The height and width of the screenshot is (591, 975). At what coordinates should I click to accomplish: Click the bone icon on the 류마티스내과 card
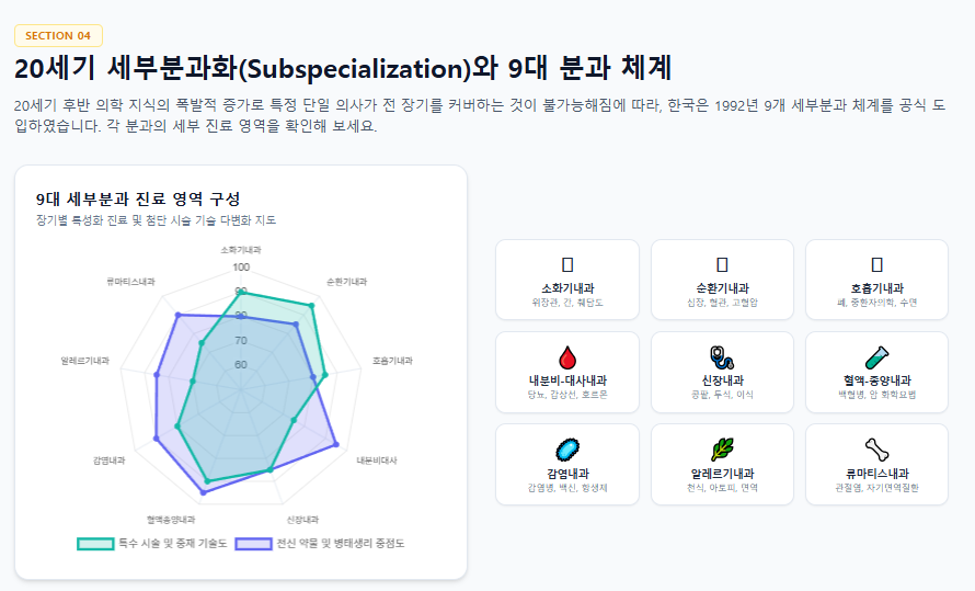(x=877, y=450)
